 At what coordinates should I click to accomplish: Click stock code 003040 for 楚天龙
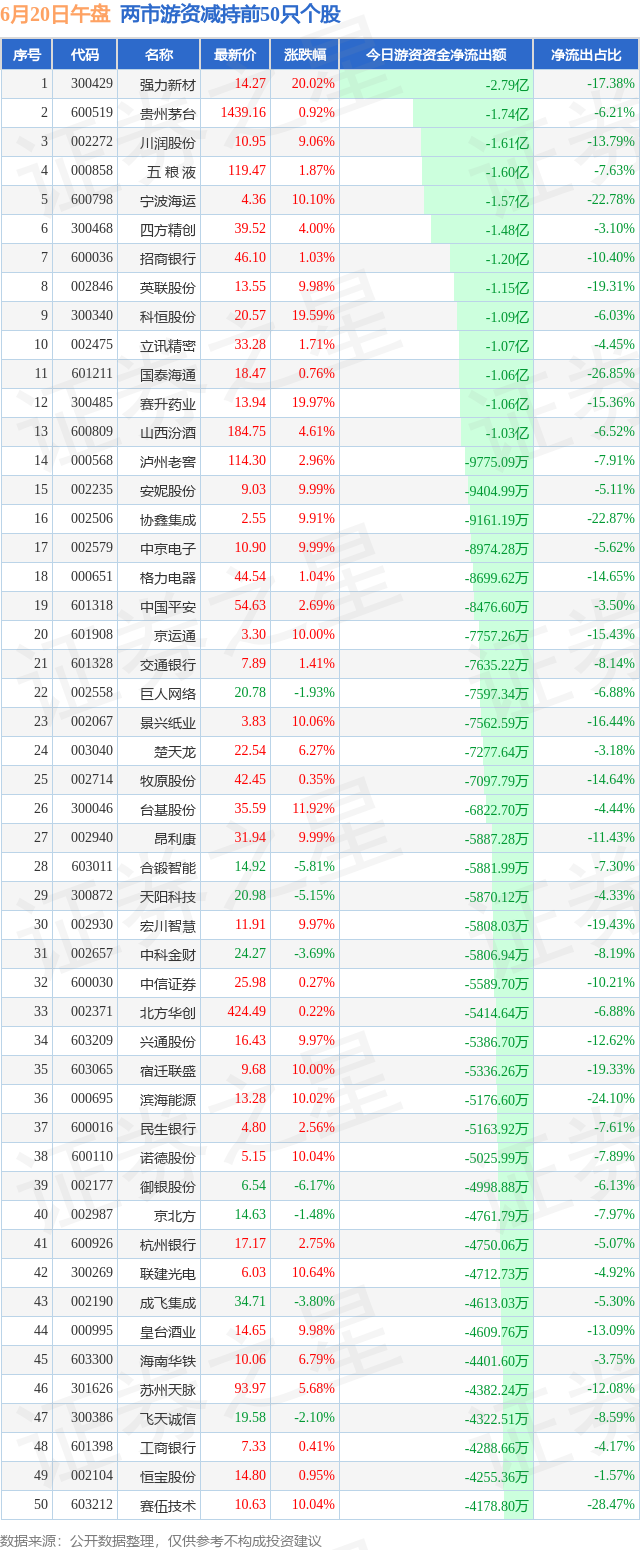coord(92,751)
